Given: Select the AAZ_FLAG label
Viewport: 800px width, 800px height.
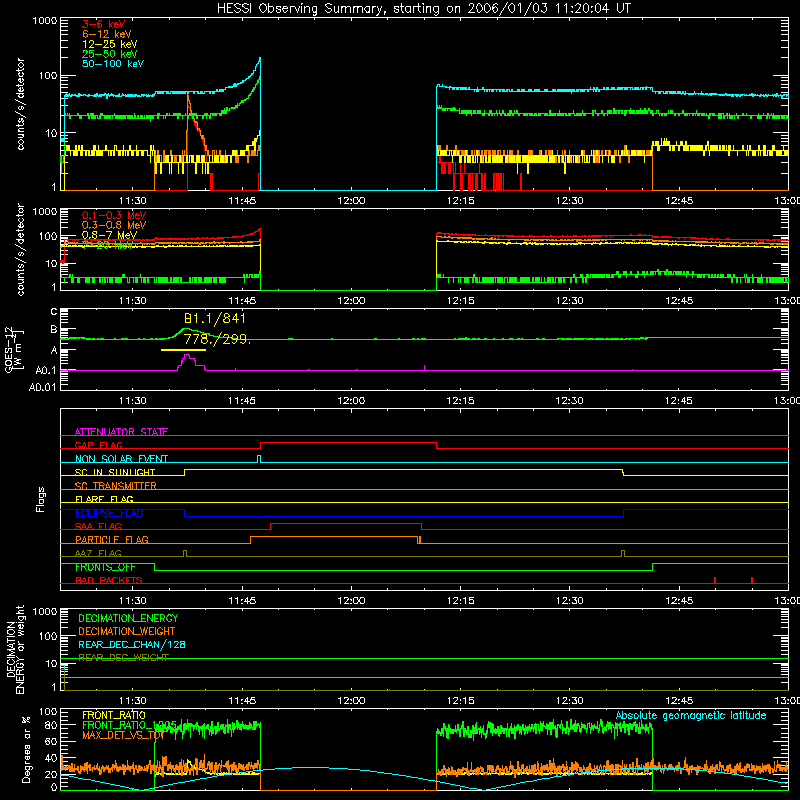Looking at the screenshot, I should [x=98, y=553].
